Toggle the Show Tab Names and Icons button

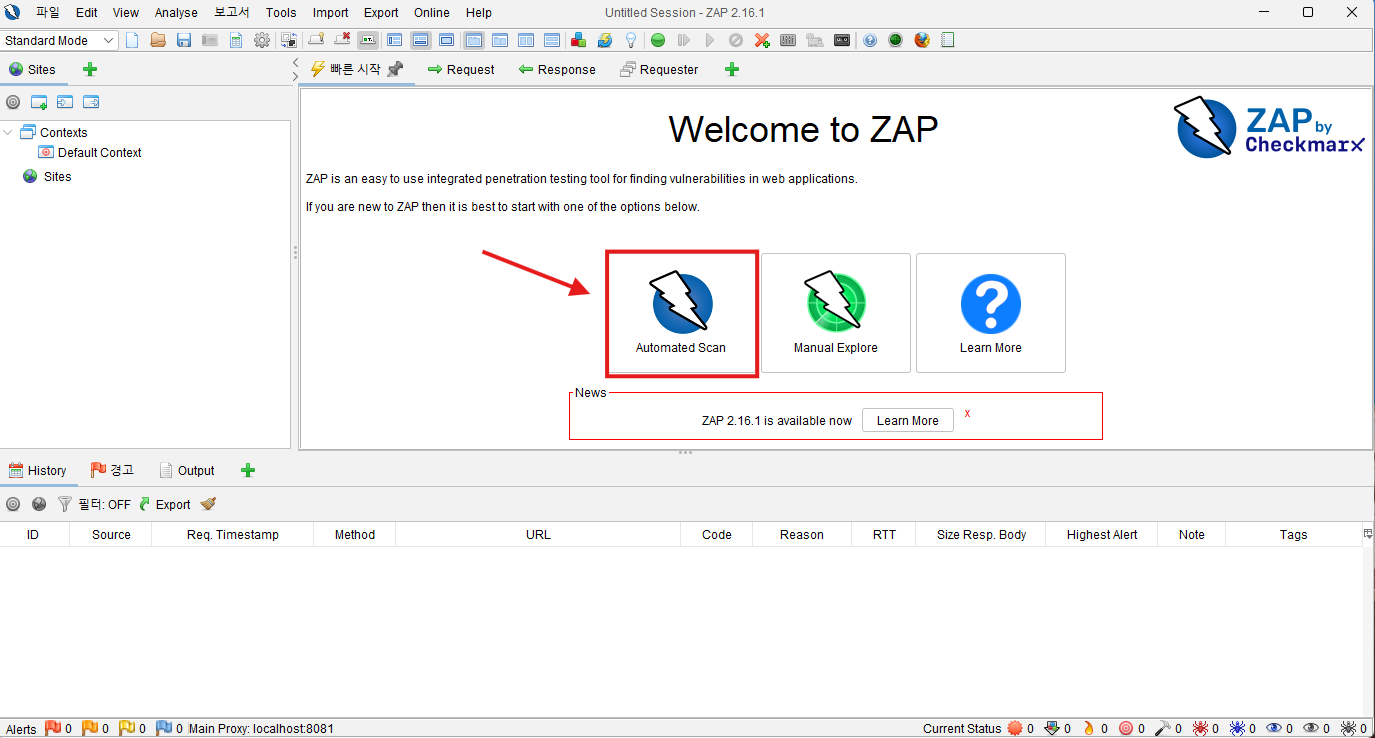369,41
